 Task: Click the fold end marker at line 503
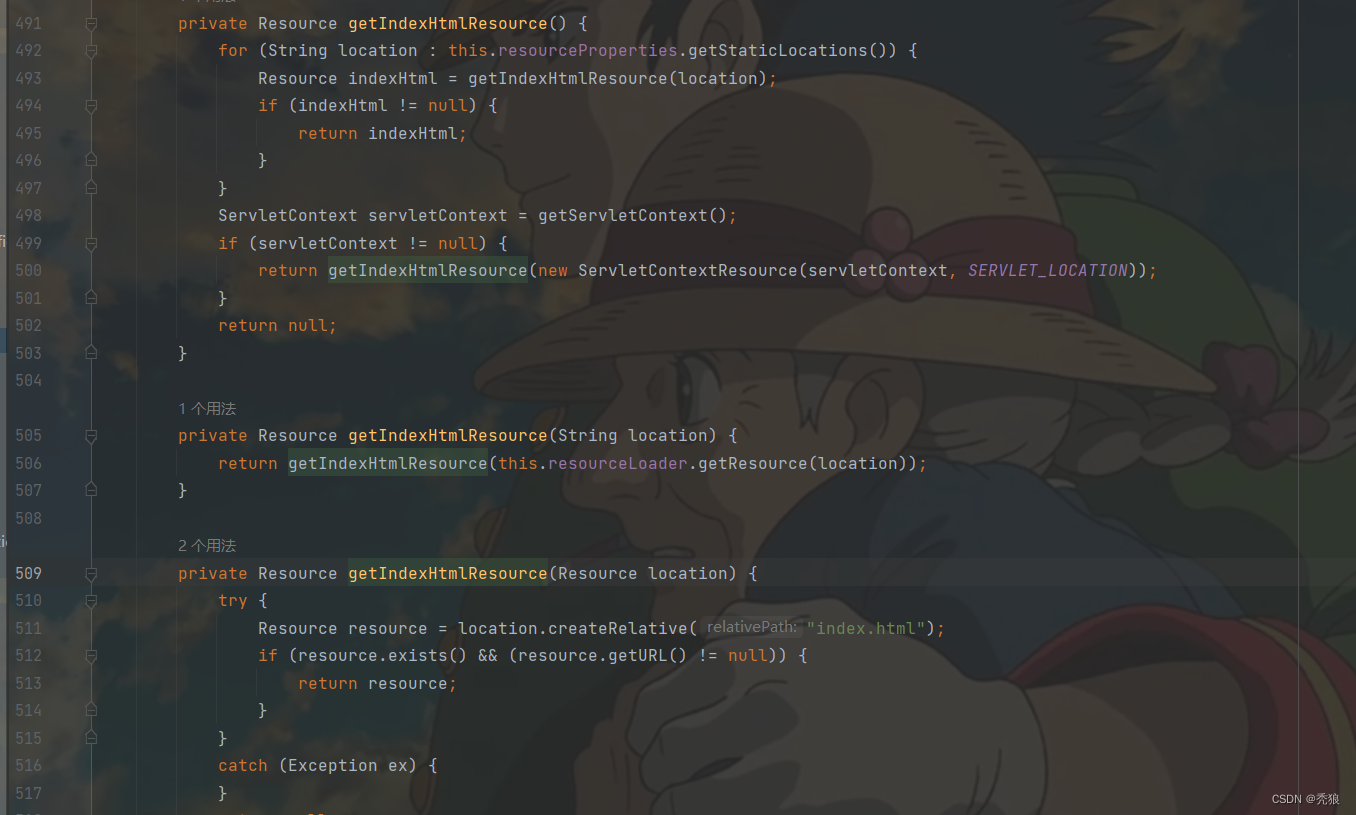91,353
